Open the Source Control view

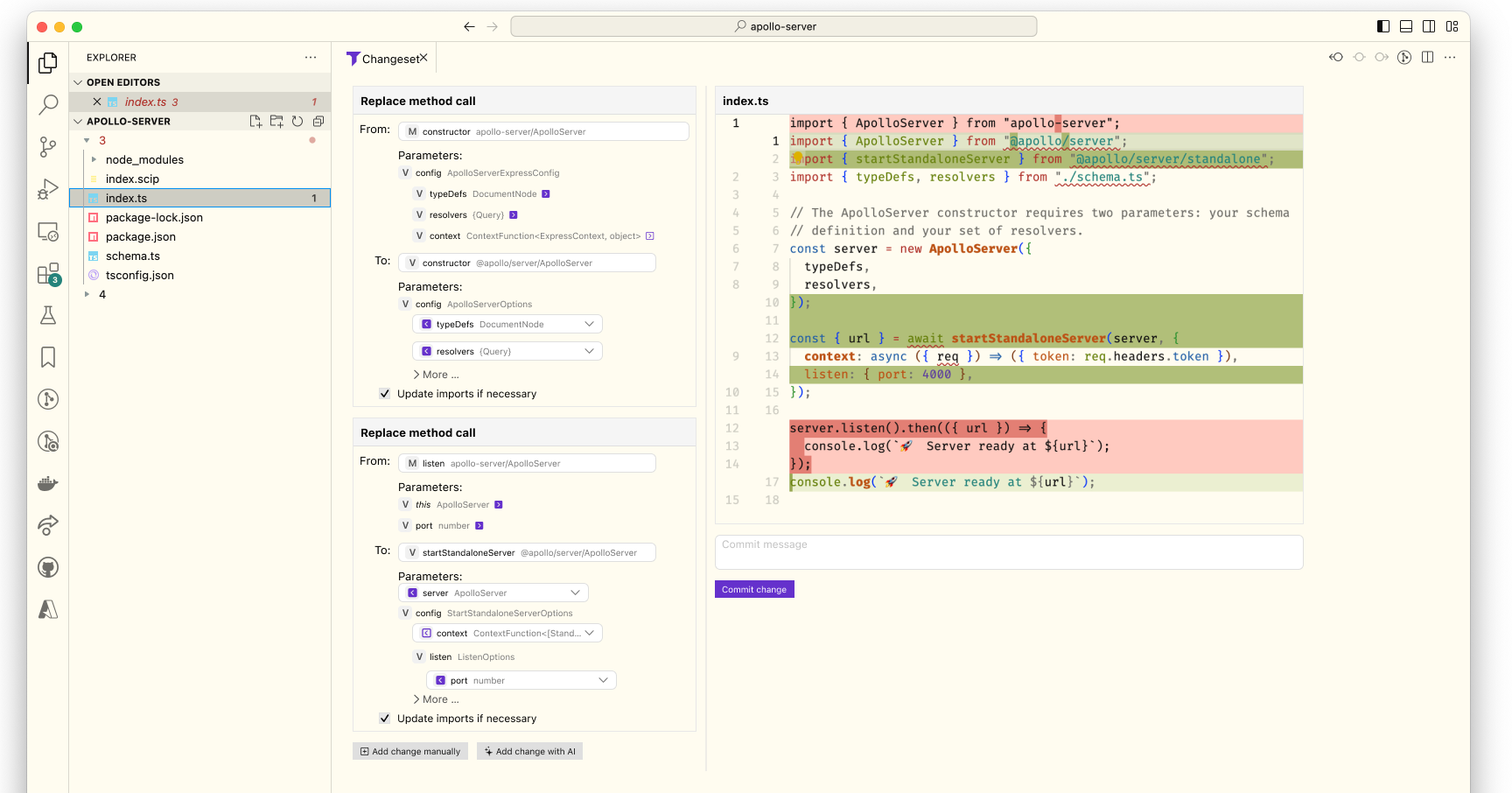(48, 147)
